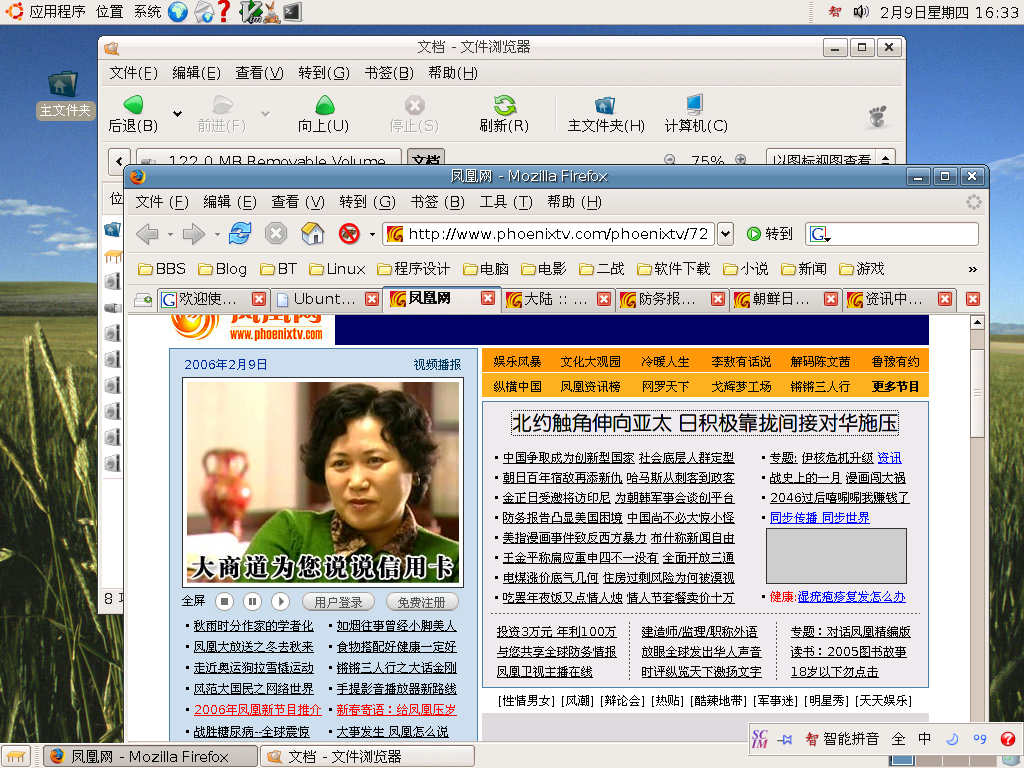This screenshot has width=1024, height=768.
Task: Launch the web browser from the top panel globe
Action: tap(178, 12)
